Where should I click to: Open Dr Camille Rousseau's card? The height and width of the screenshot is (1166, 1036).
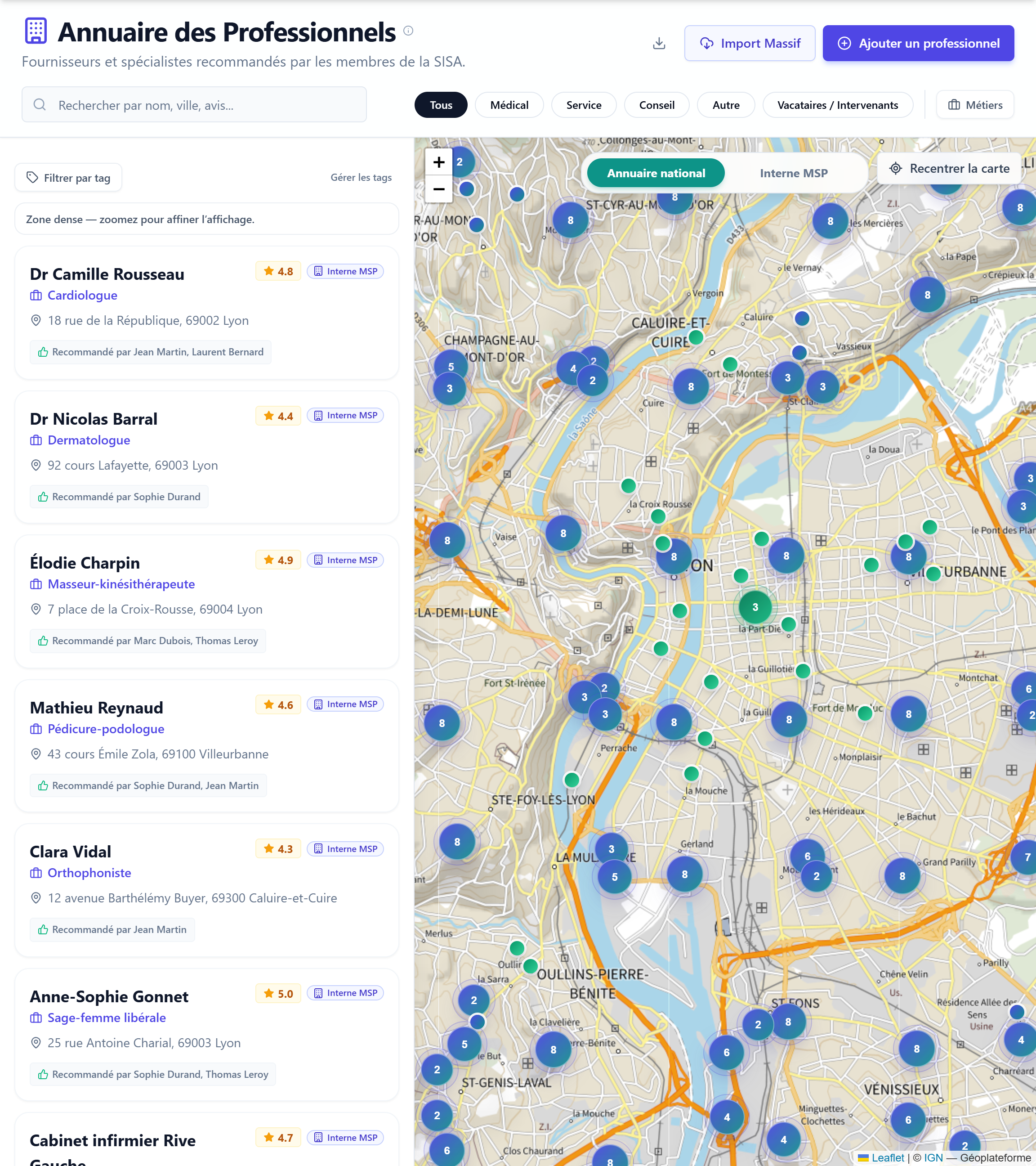coord(206,313)
